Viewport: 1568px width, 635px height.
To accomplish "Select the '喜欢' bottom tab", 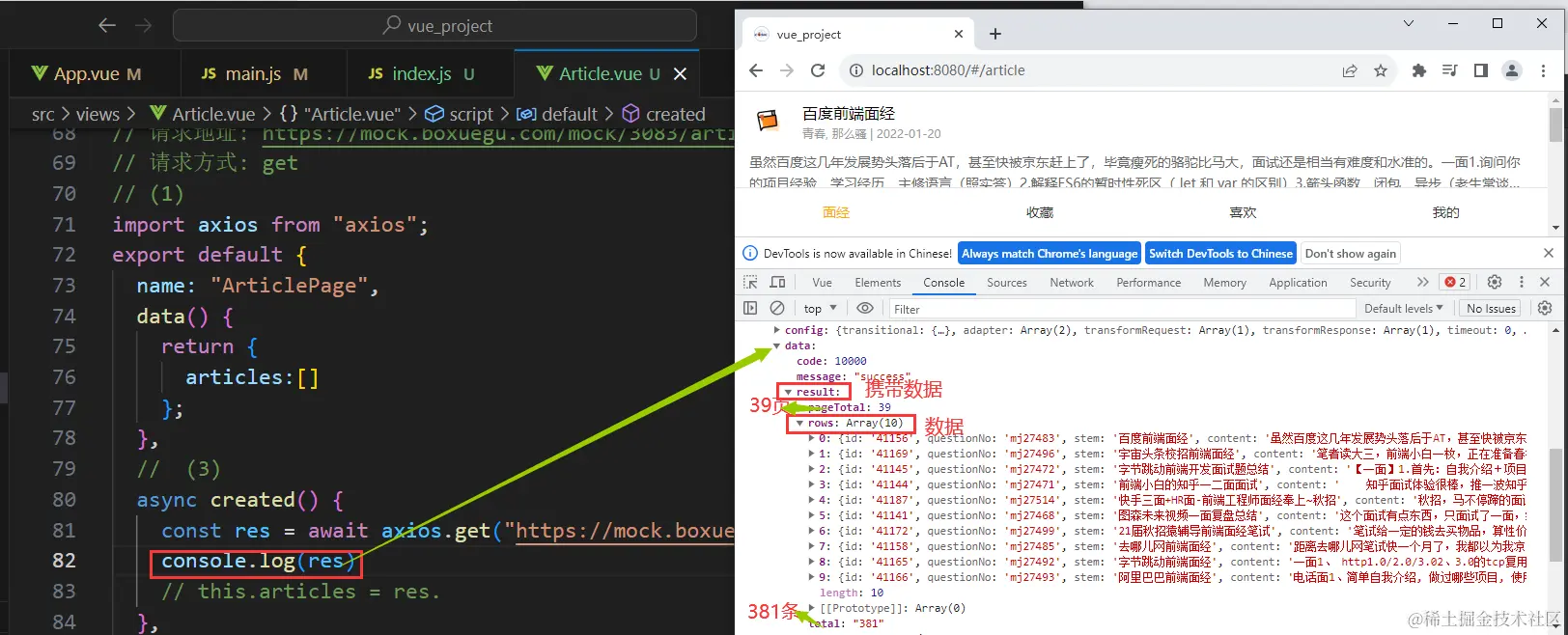I will [x=1243, y=212].
